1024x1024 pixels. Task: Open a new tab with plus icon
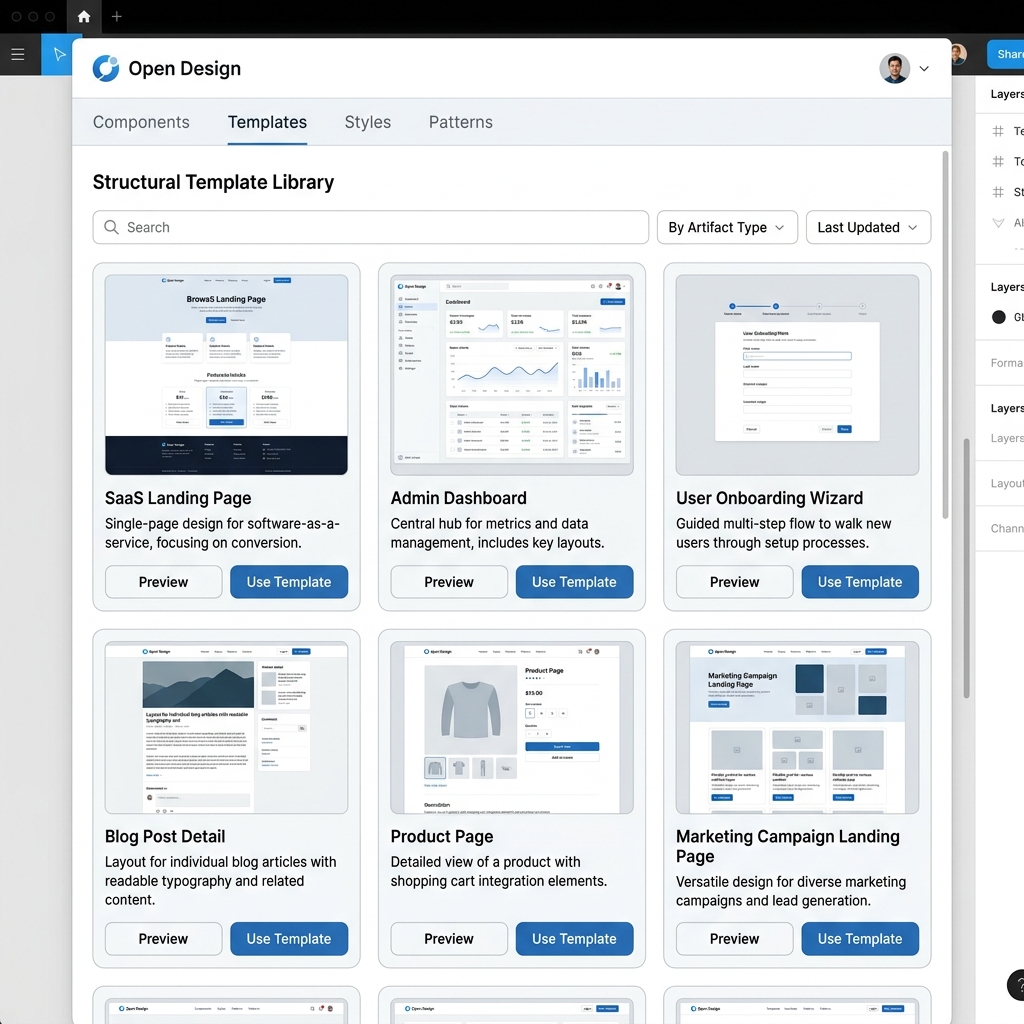(x=116, y=16)
